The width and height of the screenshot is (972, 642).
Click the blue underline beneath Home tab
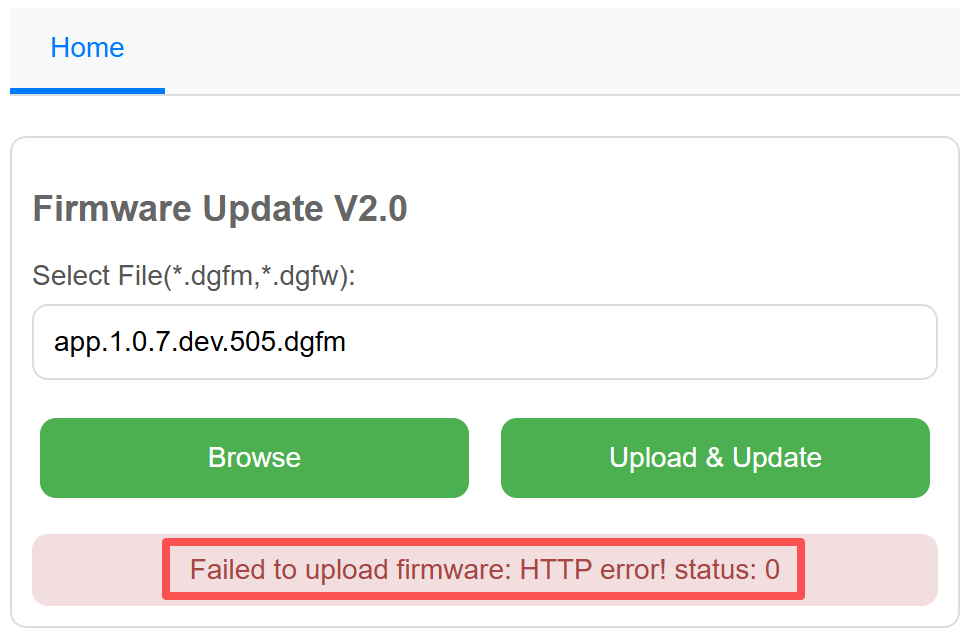click(x=87, y=91)
